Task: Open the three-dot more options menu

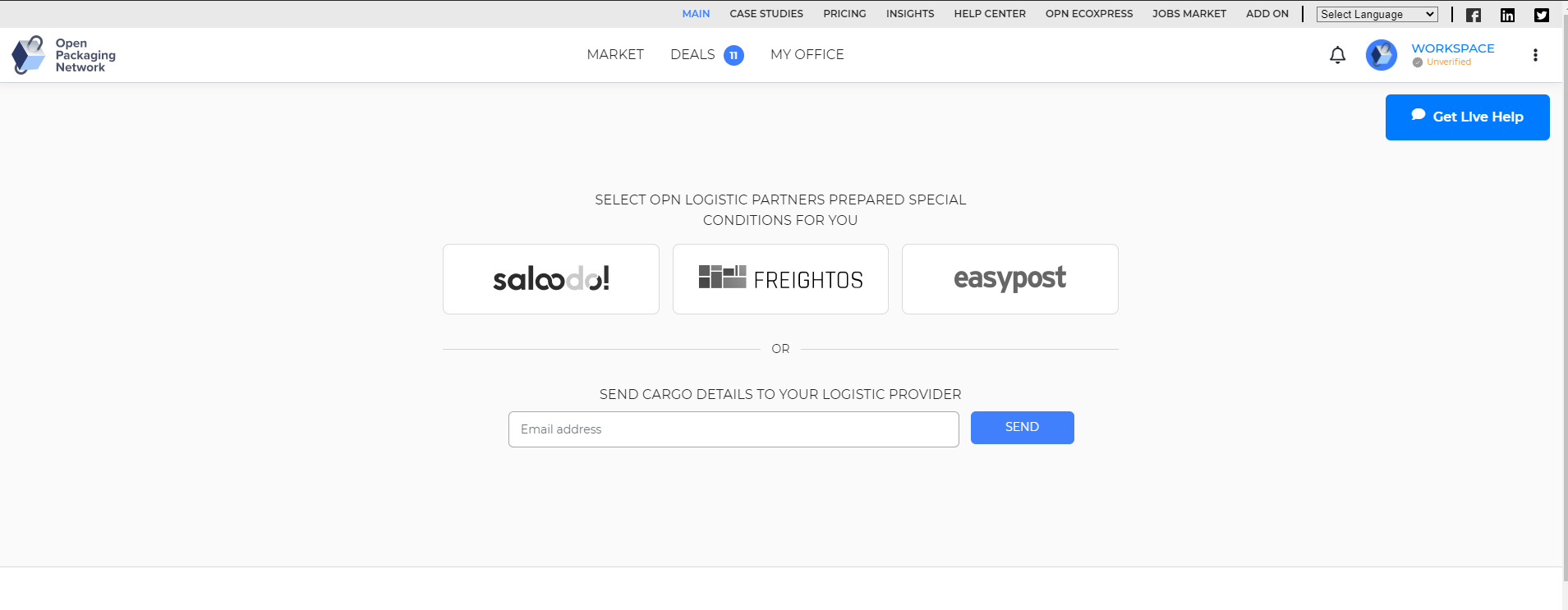Action: click(1534, 55)
